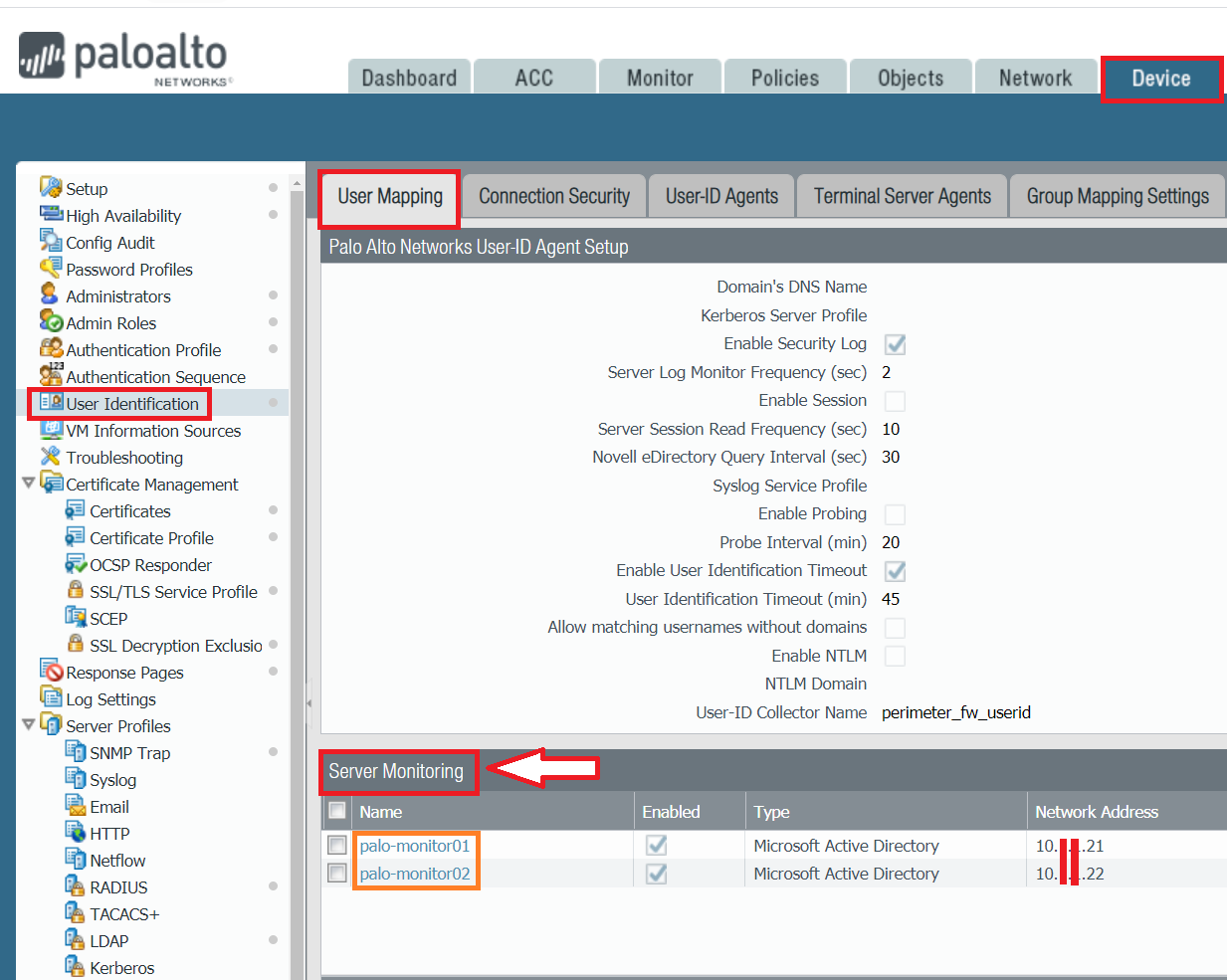Screen dimensions: 1227x980
Task: Click the Setup icon in sidebar
Action: click(51, 187)
